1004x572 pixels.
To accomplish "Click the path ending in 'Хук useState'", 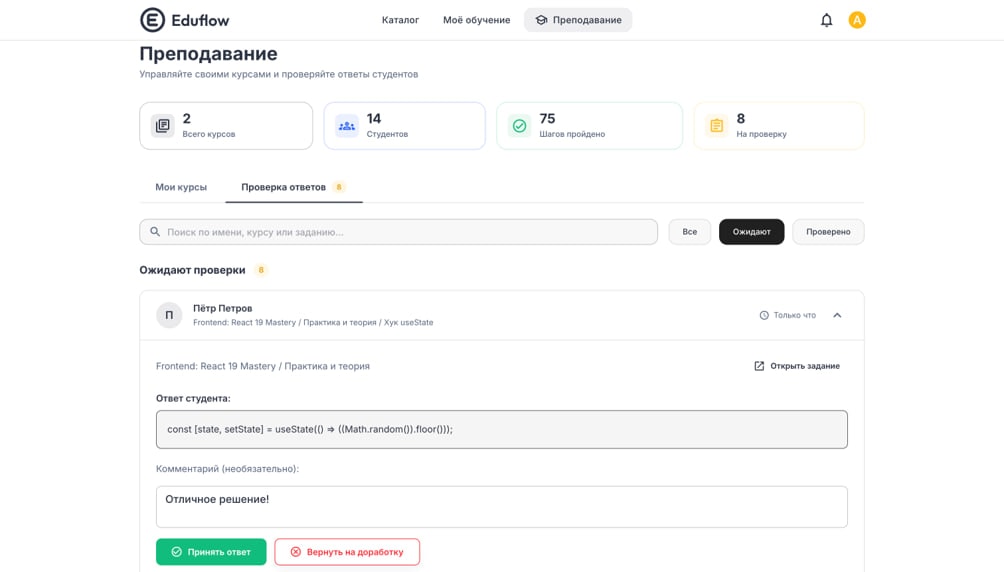I will pyautogui.click(x=313, y=322).
